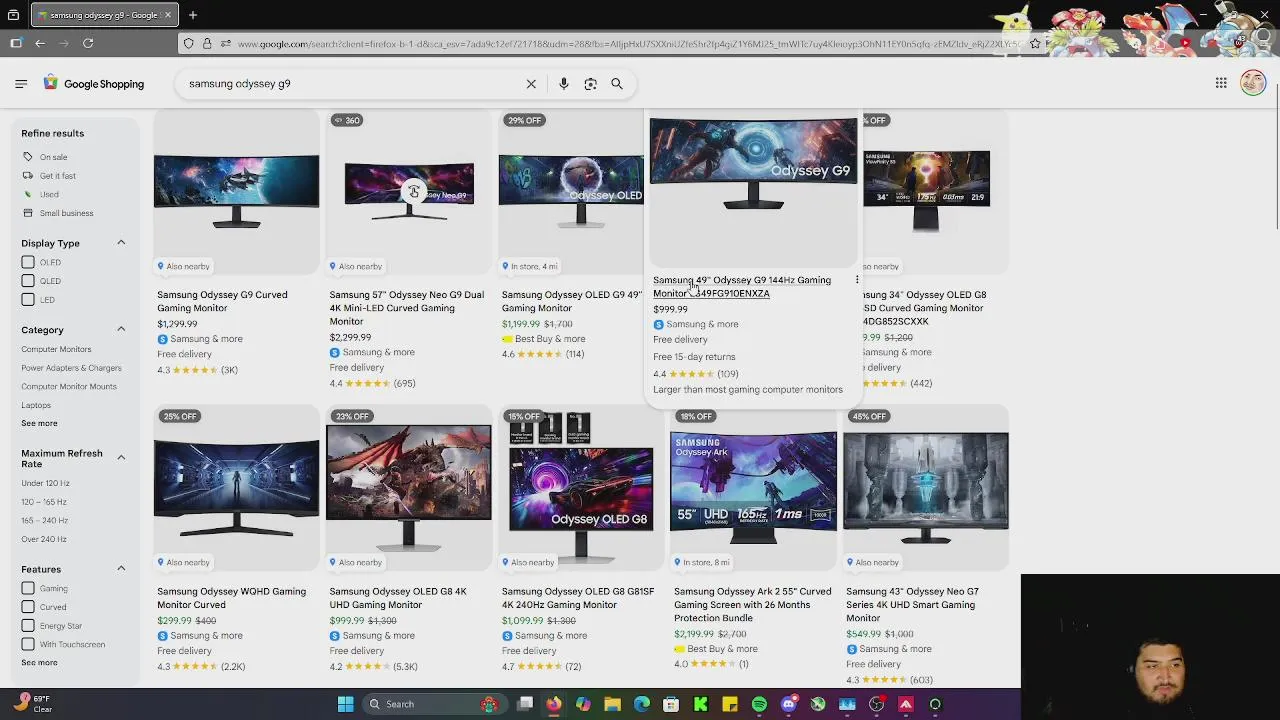
Task: Start voice search with microphone icon
Action: pos(564,84)
